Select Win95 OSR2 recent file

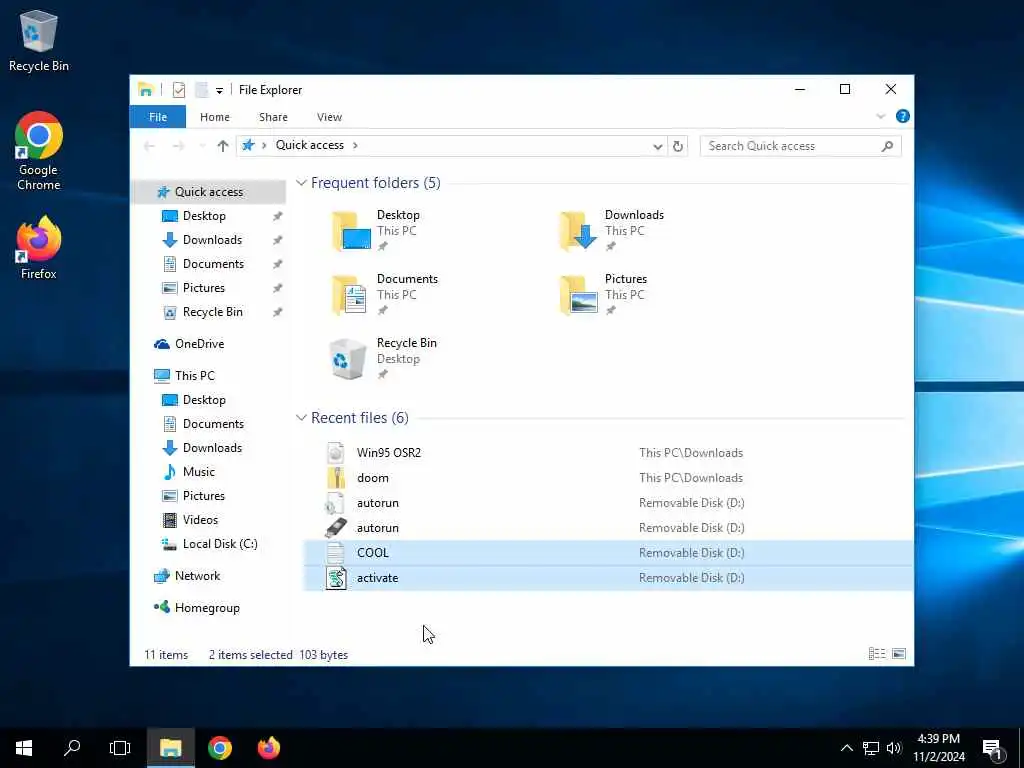click(608, 453)
